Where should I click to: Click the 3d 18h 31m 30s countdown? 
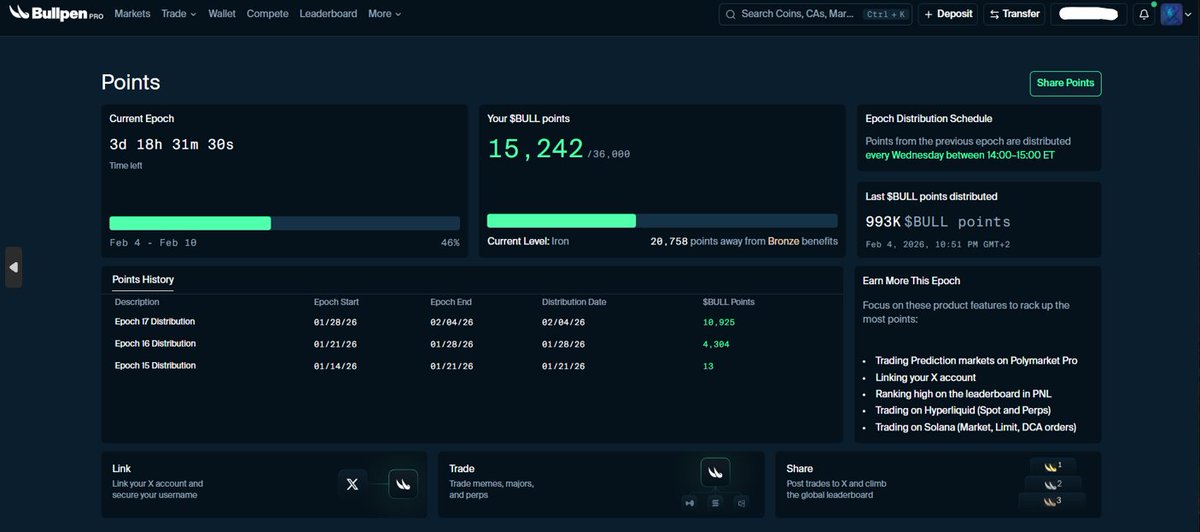pos(172,145)
